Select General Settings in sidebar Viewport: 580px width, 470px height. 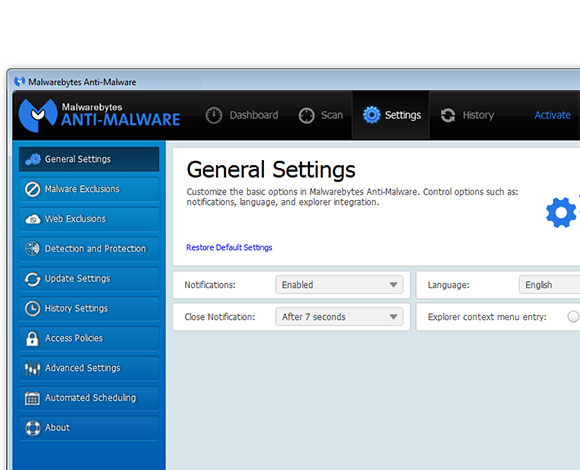pyautogui.click(x=89, y=159)
